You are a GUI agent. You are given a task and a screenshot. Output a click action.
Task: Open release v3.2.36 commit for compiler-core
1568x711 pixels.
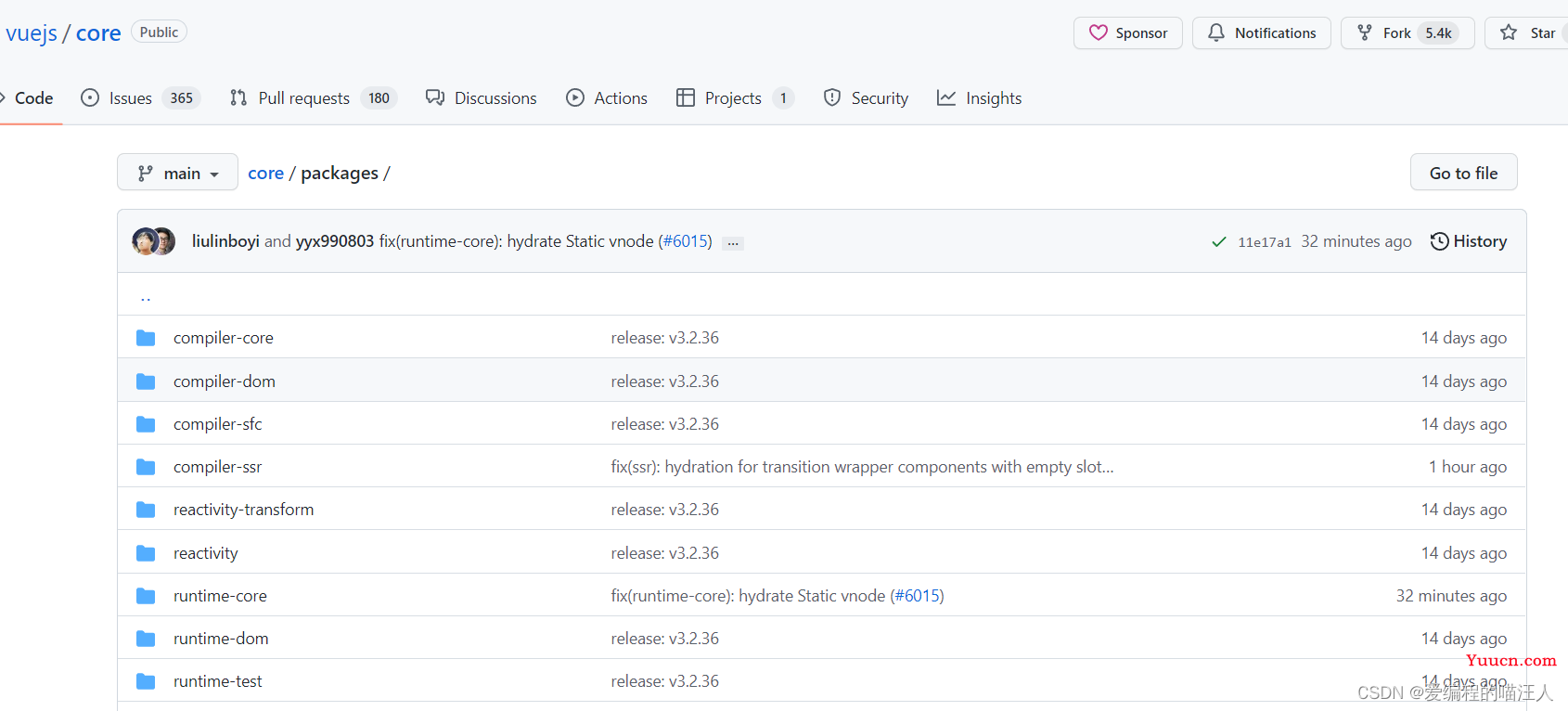[665, 338]
